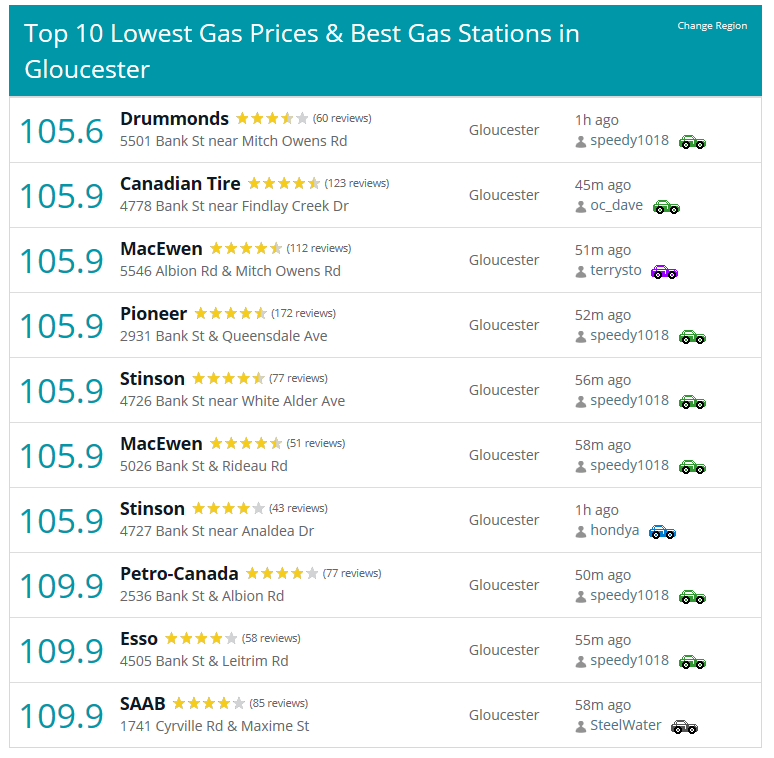The image size is (774, 758).
Task: Click the (112 reviews) link for MacEwen
Action: (319, 248)
